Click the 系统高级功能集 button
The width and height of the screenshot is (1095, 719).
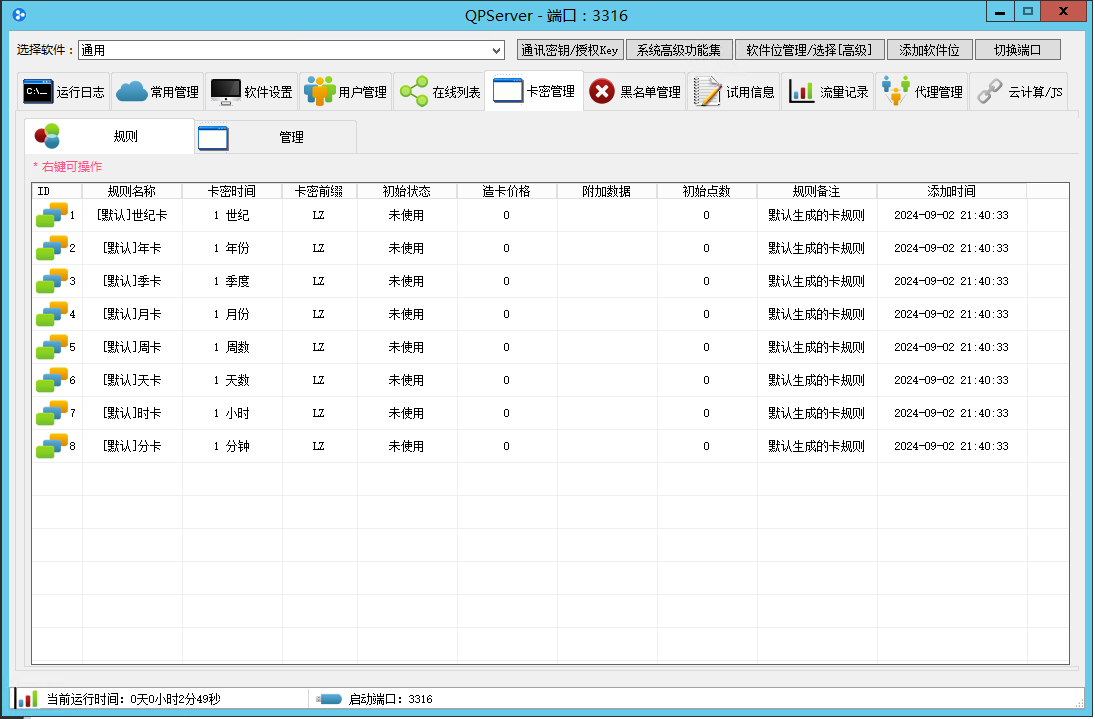tap(679, 51)
